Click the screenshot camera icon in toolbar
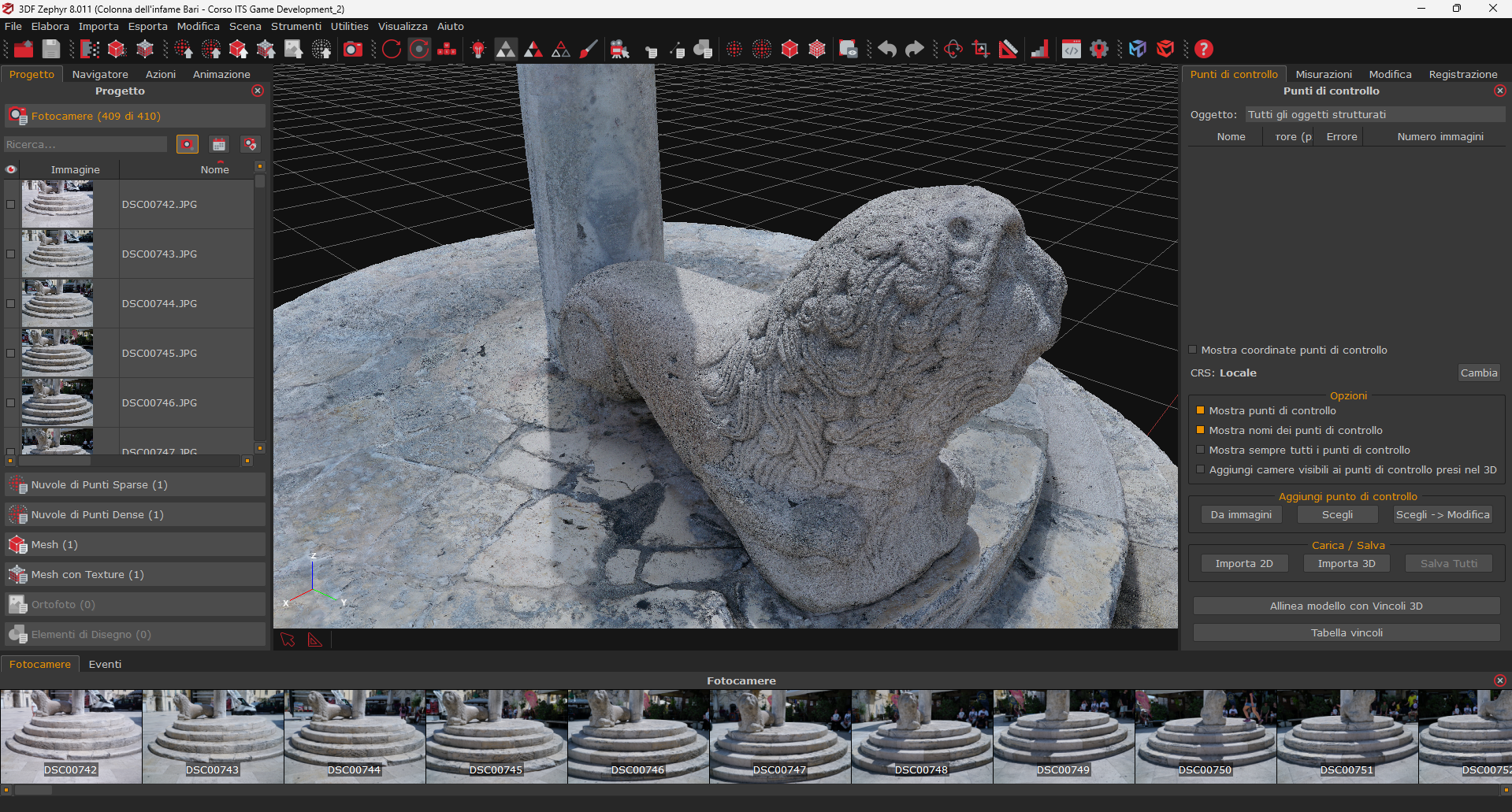The height and width of the screenshot is (812, 1512). (x=353, y=50)
